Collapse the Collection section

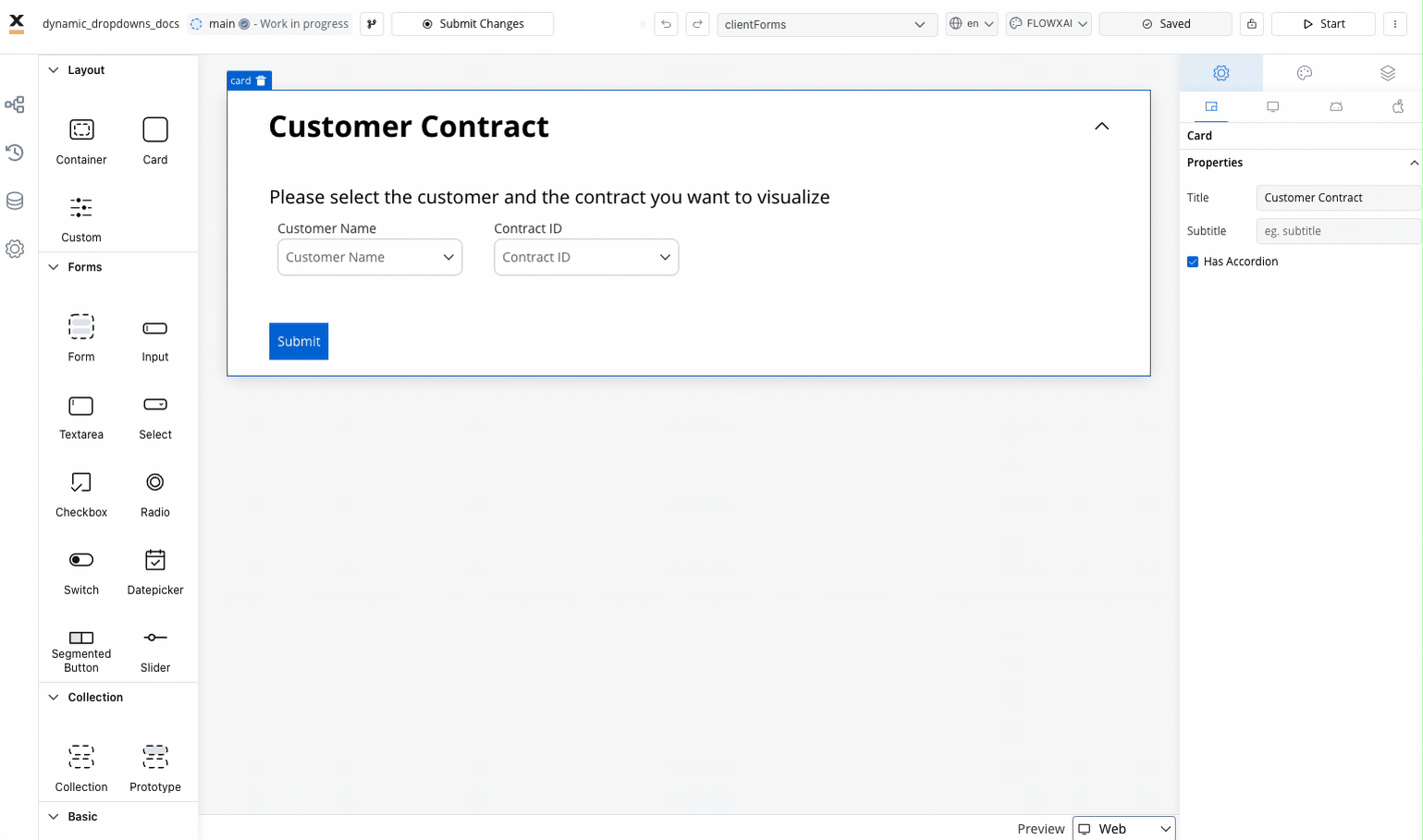(x=54, y=698)
